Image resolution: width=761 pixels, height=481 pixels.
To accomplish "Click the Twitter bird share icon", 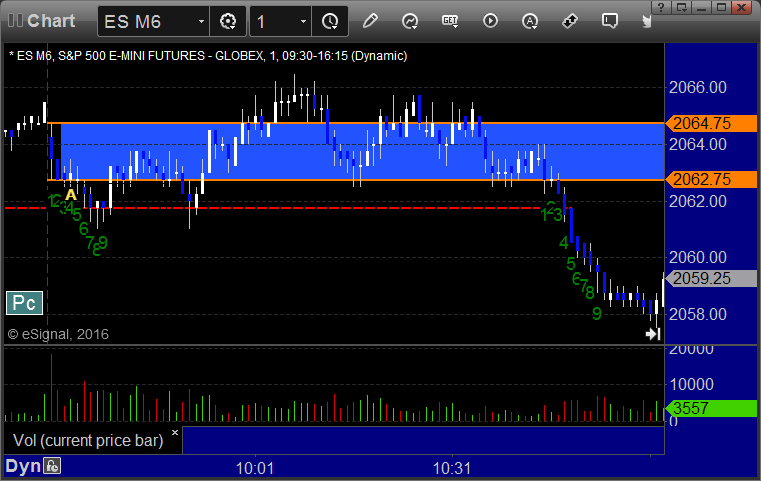I will [x=647, y=21].
